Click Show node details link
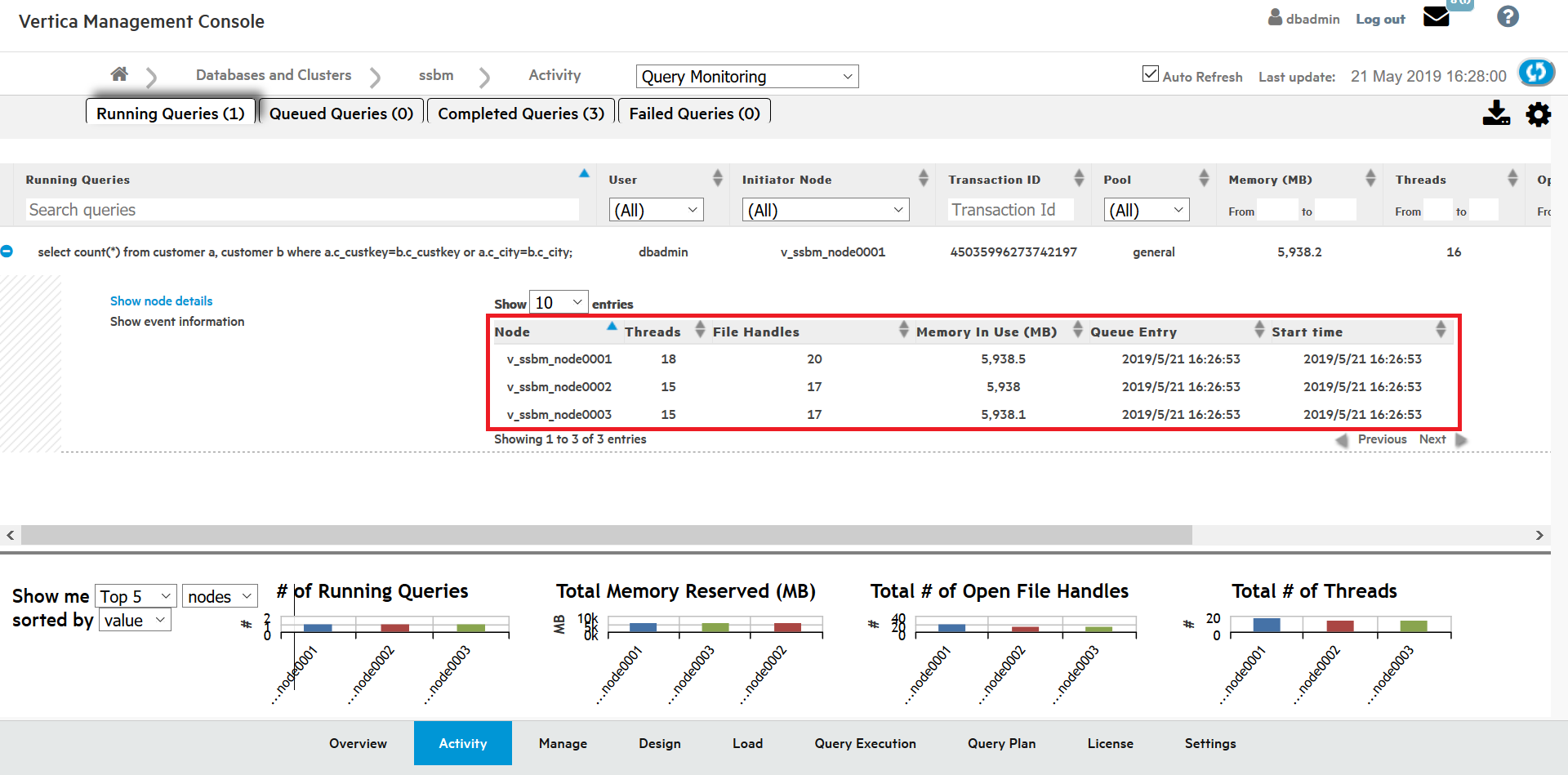The width and height of the screenshot is (1568, 775). pyautogui.click(x=161, y=301)
